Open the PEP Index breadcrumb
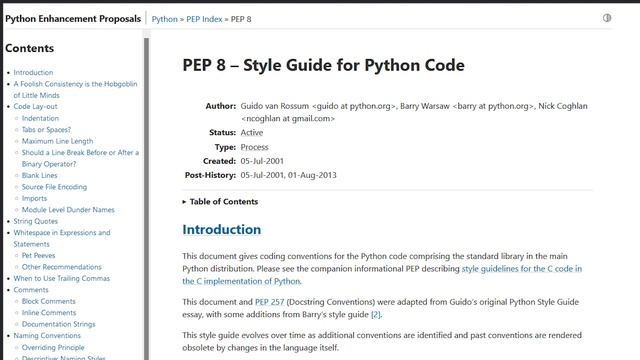This screenshot has width=640, height=360. point(204,19)
